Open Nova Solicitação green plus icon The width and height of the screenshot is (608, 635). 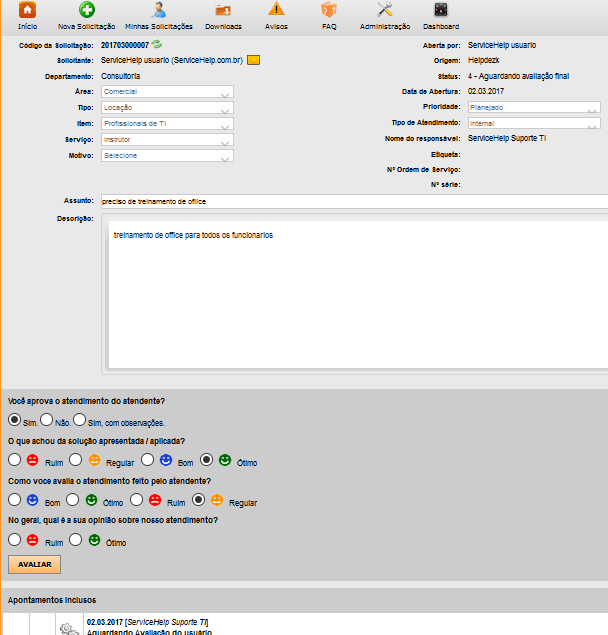87,10
